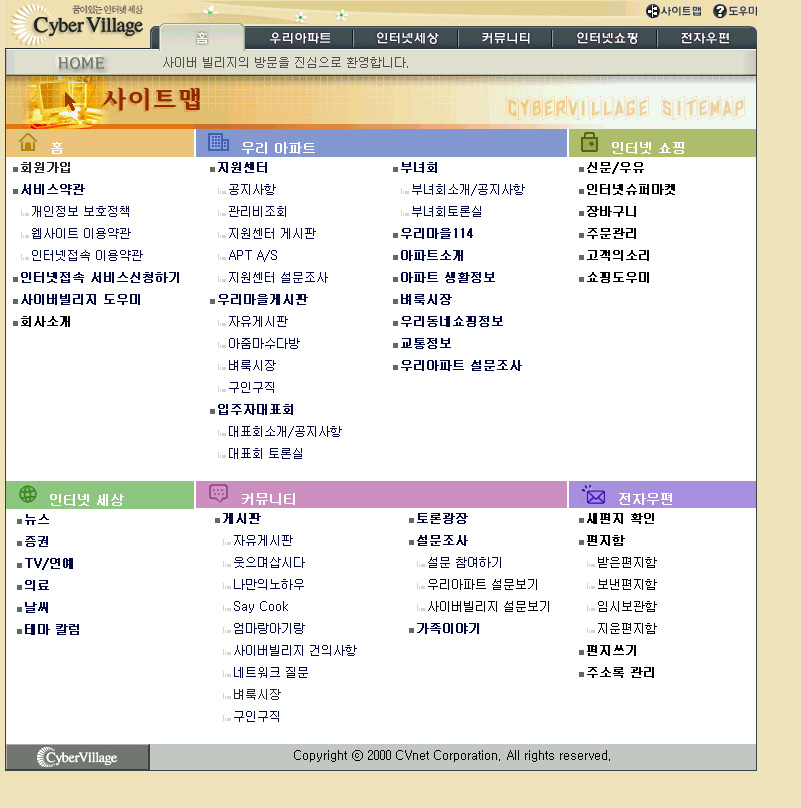Open 대표회소개/공지사항 link
This screenshot has width=801, height=808.
(285, 431)
